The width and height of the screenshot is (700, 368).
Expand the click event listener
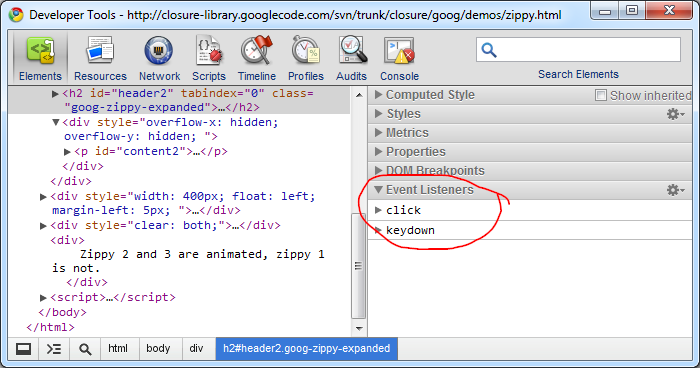[378, 210]
